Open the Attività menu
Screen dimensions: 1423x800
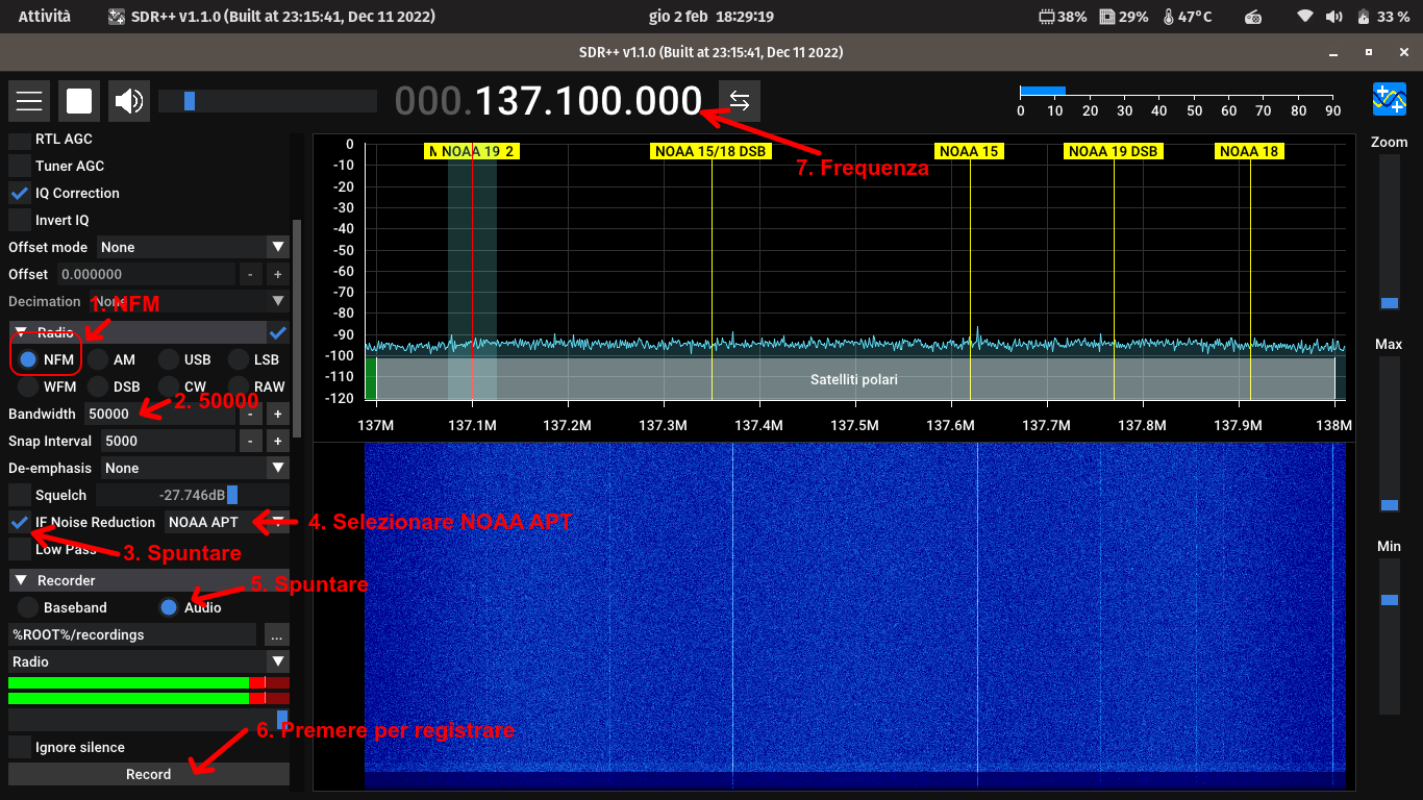coord(44,16)
